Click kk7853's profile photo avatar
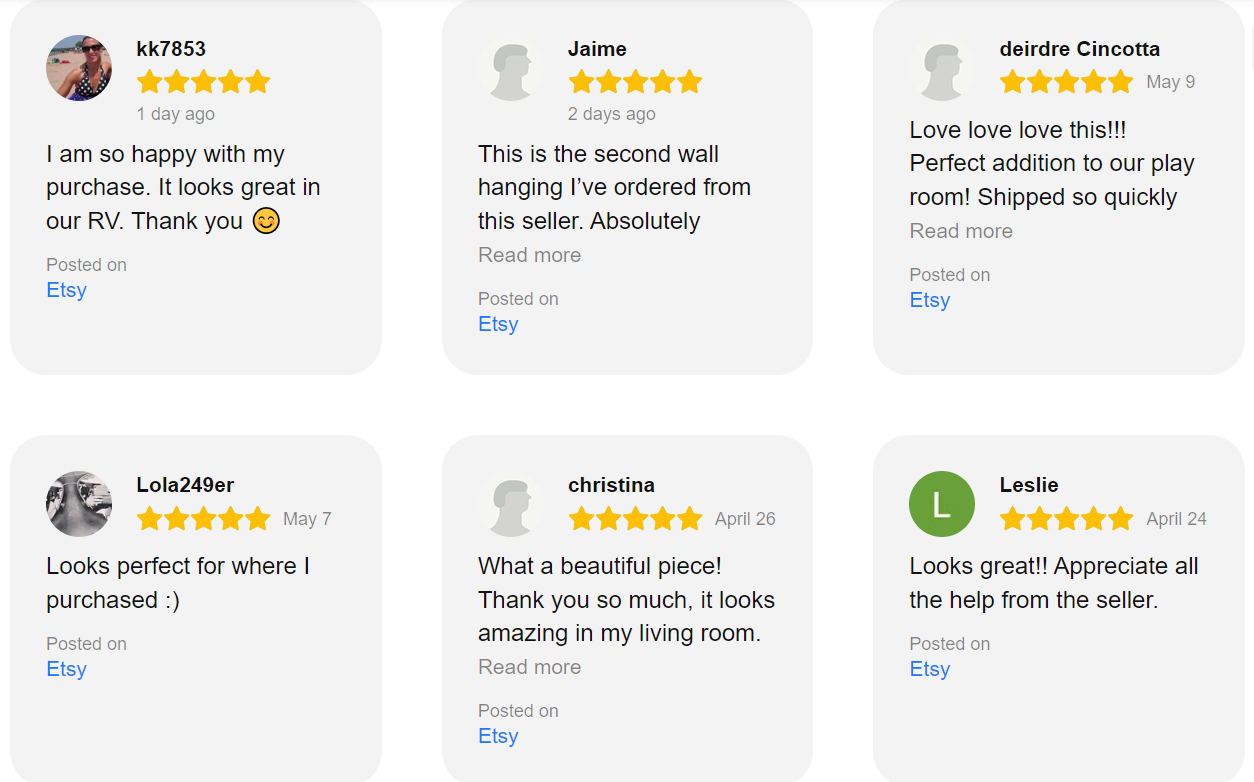The image size is (1254, 782). [x=79, y=68]
